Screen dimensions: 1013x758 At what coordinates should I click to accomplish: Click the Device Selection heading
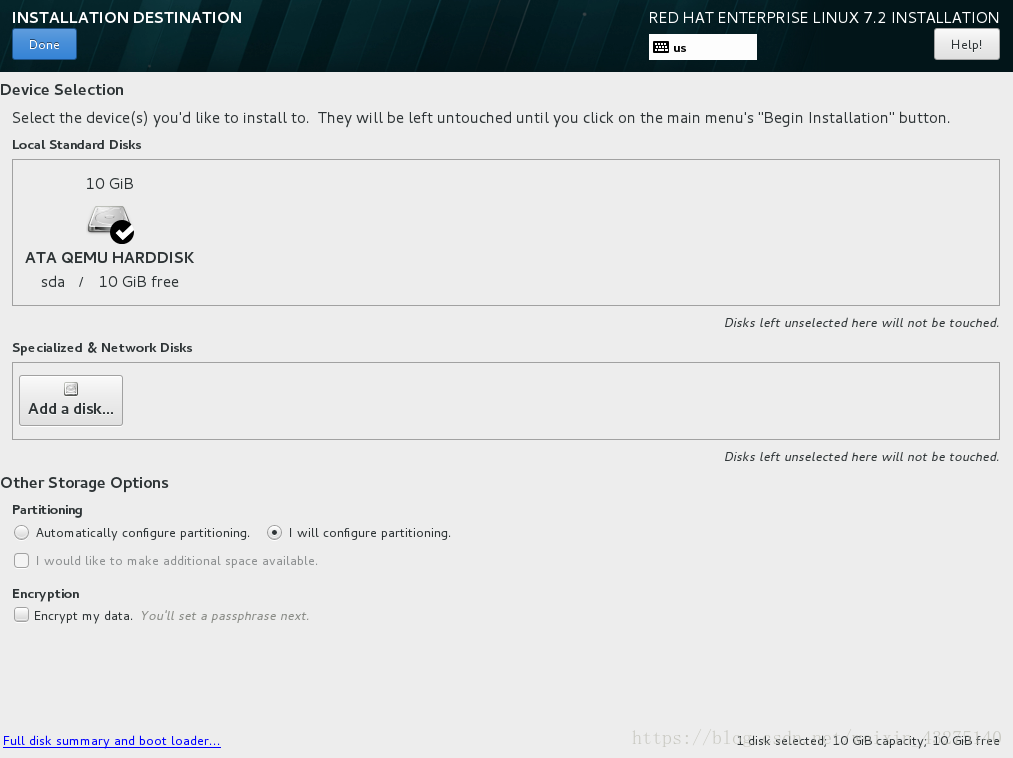pyautogui.click(x=62, y=90)
